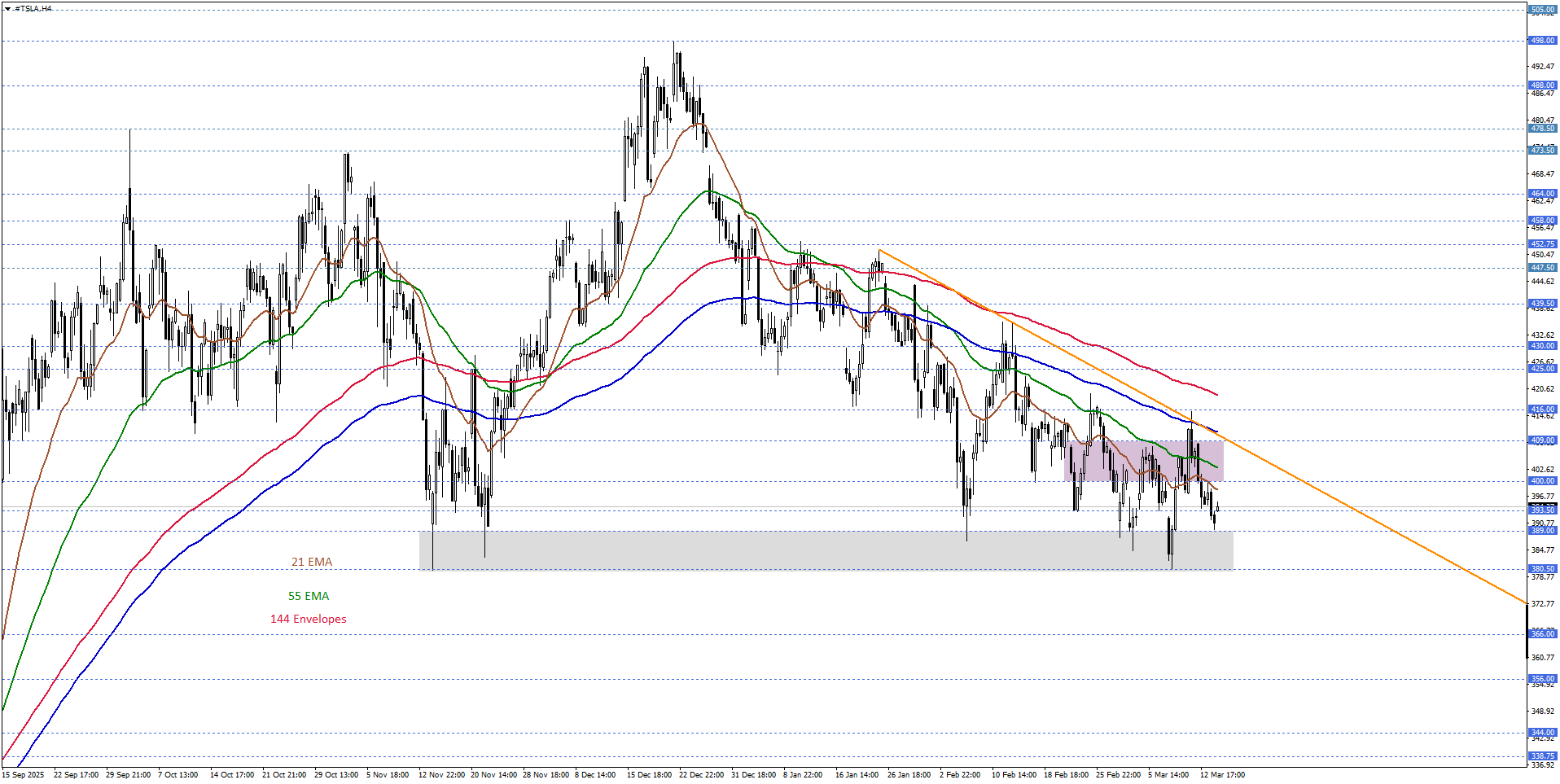
Task: Click the 409.00 price level tag
Action: click(1542, 440)
